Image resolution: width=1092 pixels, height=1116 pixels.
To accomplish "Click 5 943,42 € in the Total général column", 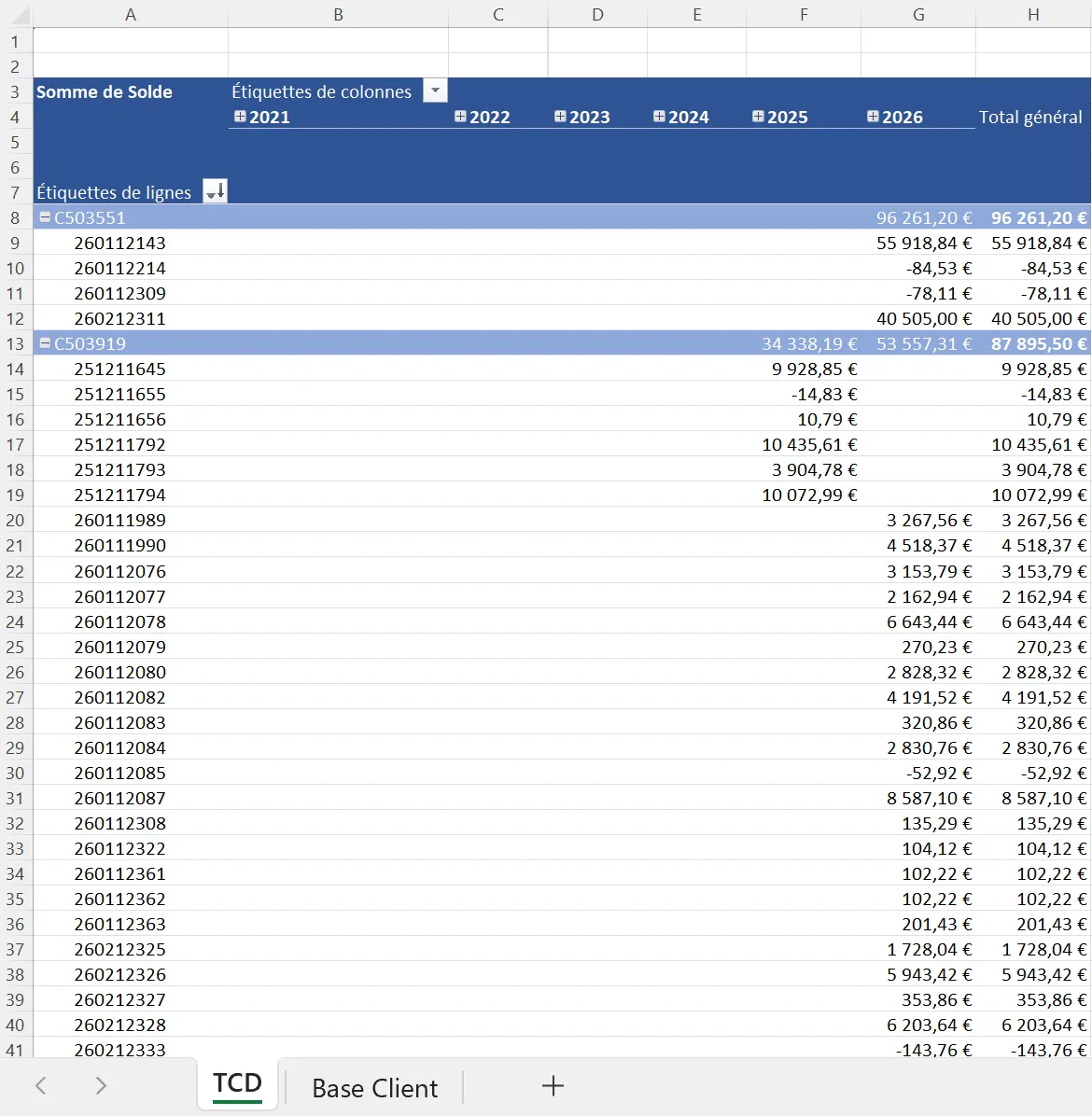I will tap(1043, 973).
